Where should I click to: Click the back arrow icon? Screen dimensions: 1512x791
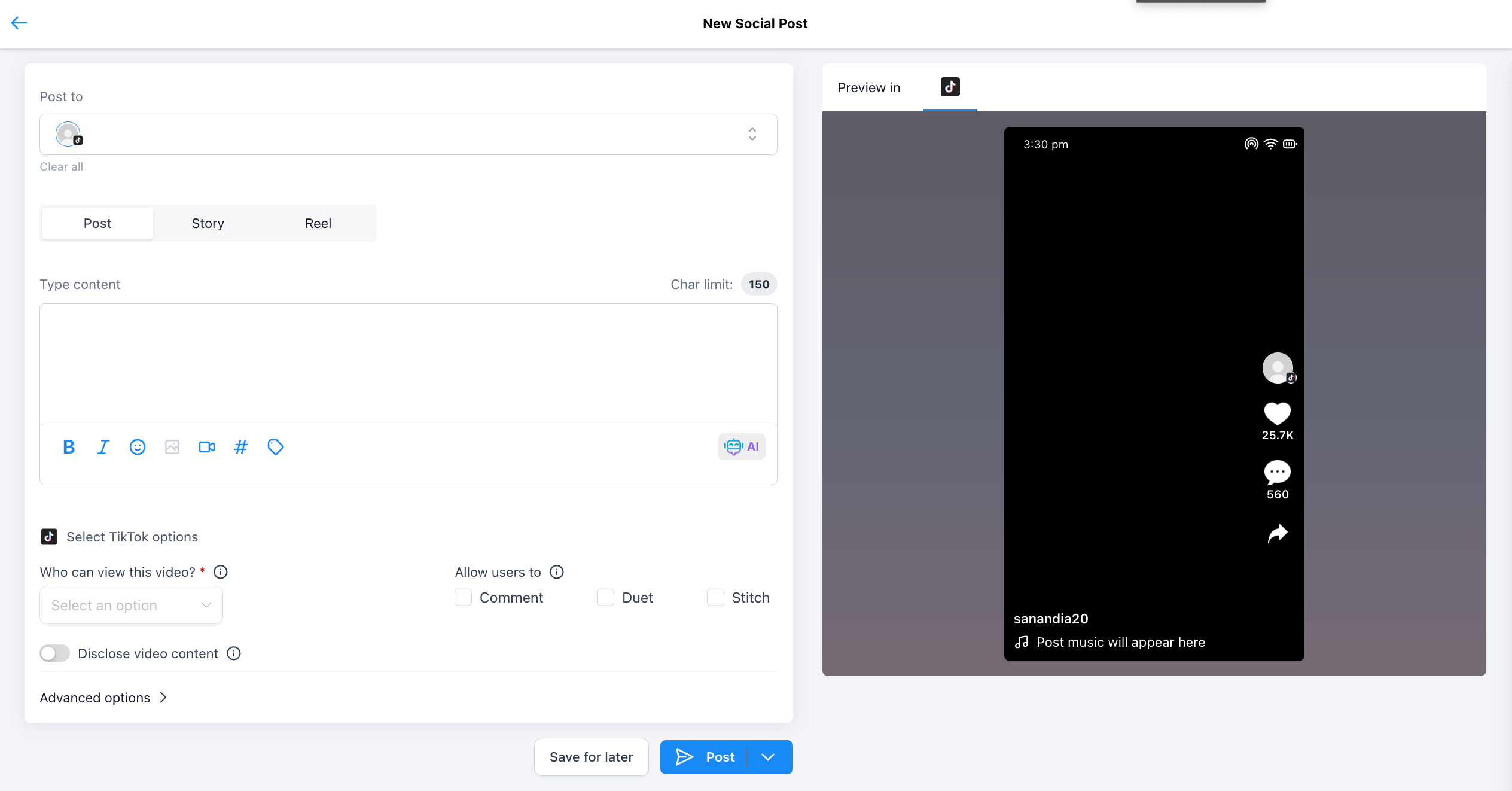[x=19, y=23]
